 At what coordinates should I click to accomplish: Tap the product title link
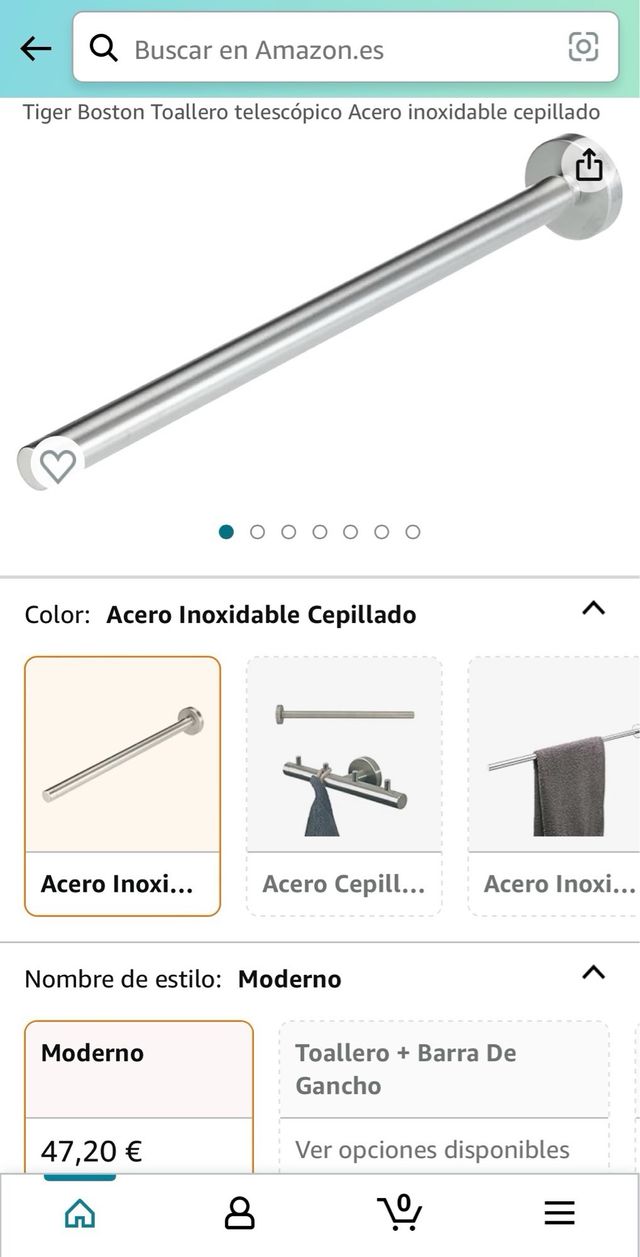pyautogui.click(x=311, y=112)
